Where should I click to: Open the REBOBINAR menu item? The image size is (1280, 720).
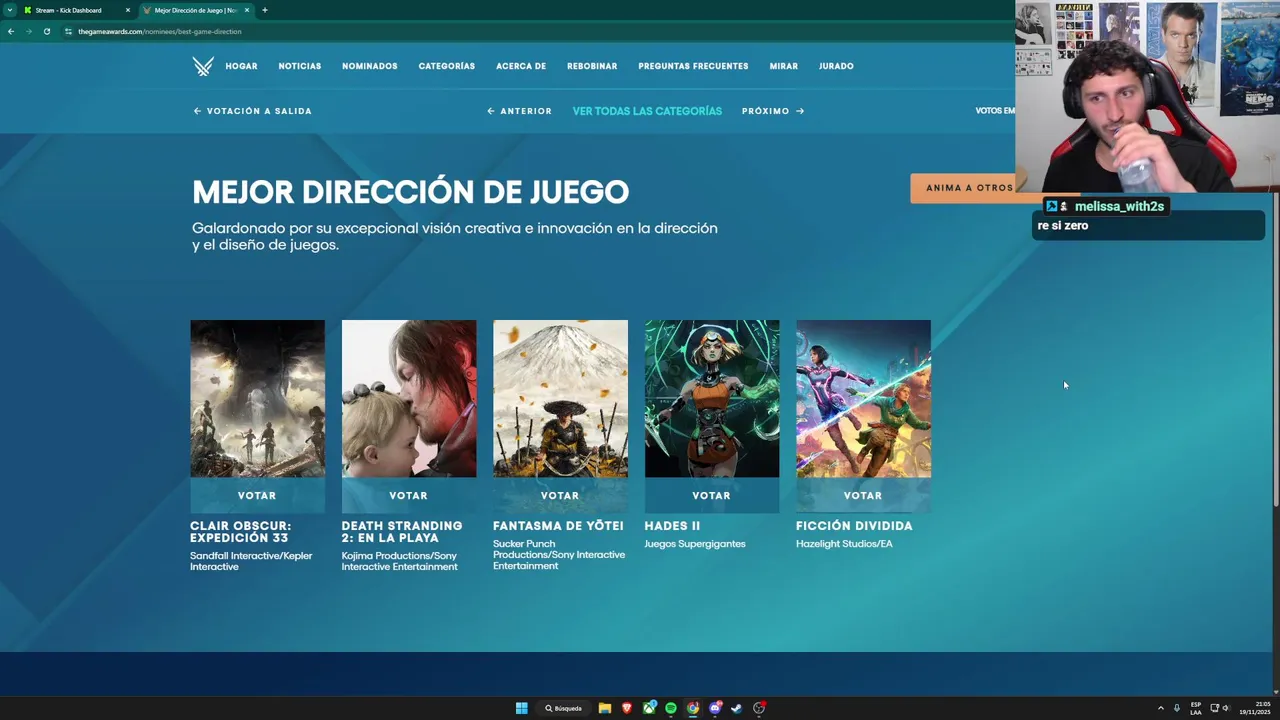point(592,66)
